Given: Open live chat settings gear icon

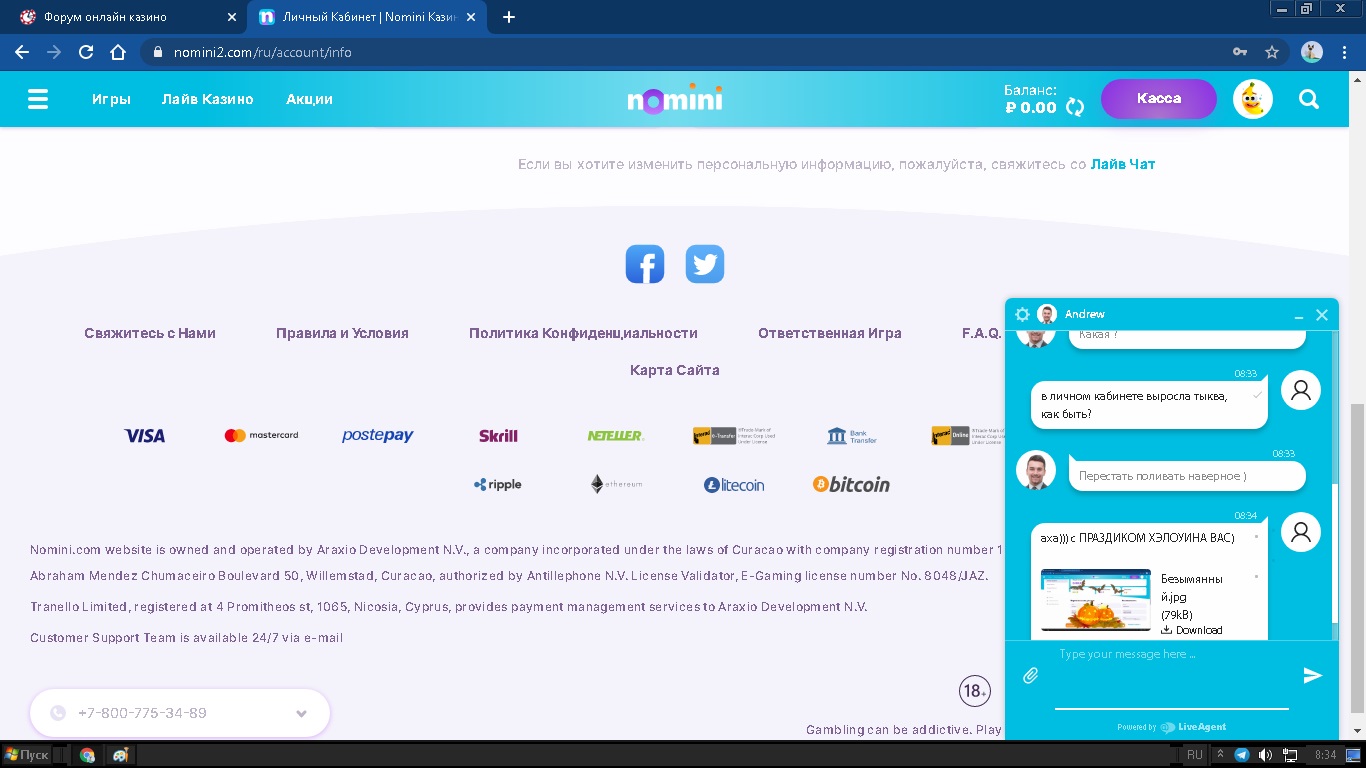Looking at the screenshot, I should (1022, 314).
